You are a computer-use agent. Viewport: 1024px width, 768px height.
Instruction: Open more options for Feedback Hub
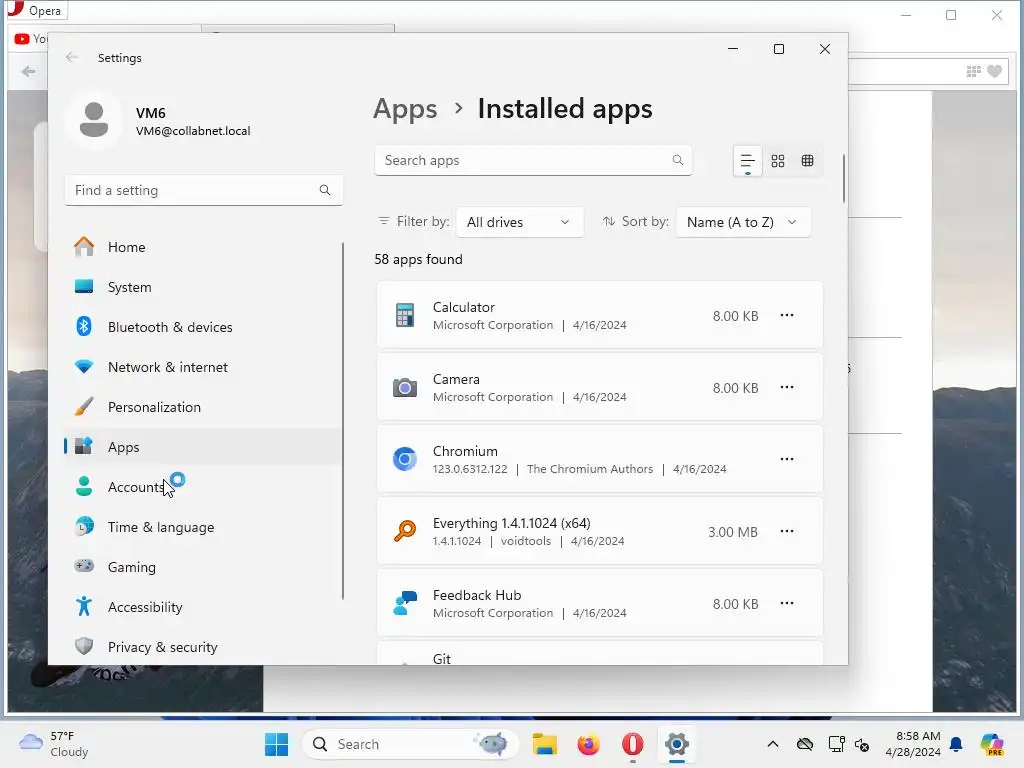click(x=787, y=603)
